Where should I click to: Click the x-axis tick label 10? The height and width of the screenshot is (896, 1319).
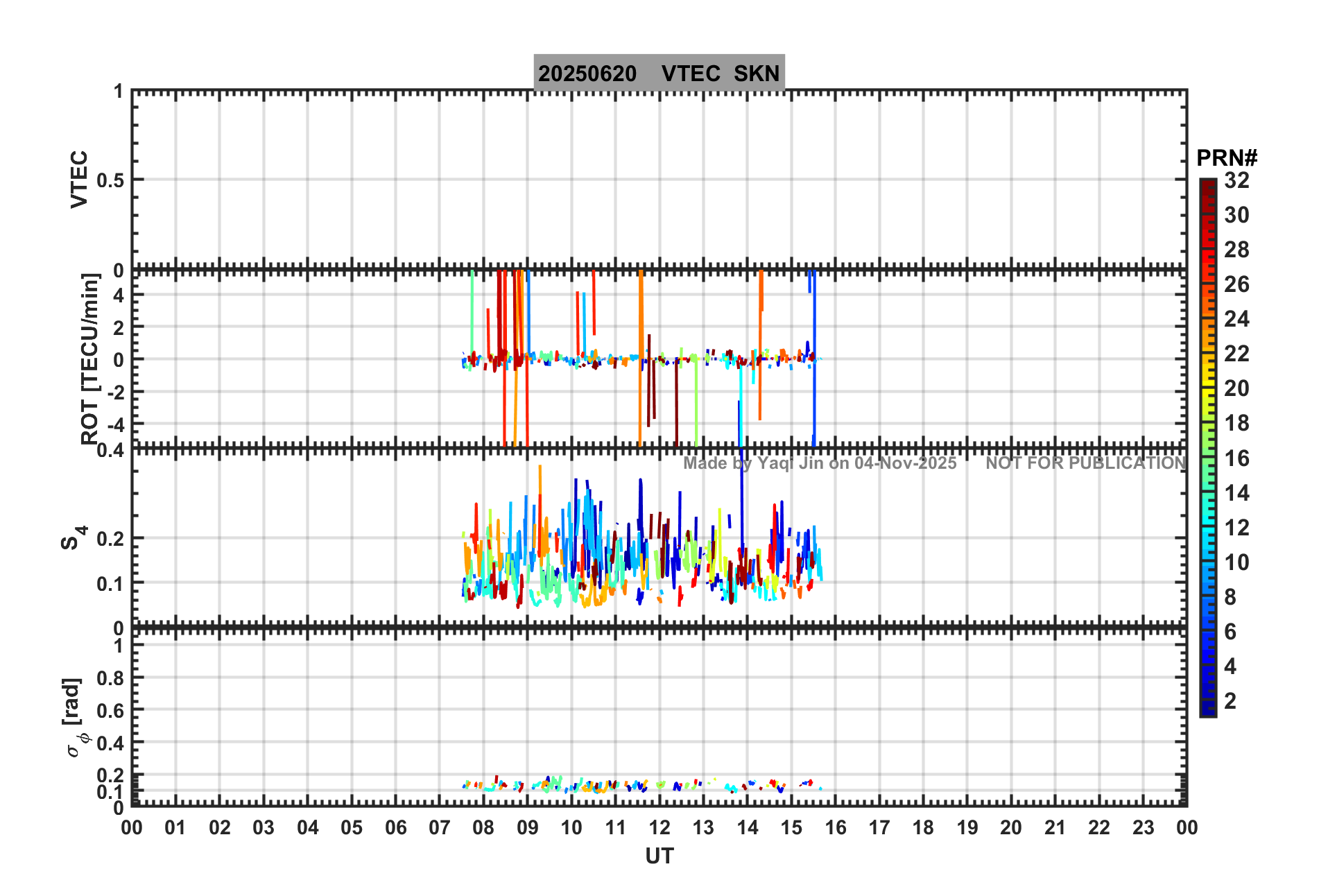(x=571, y=828)
